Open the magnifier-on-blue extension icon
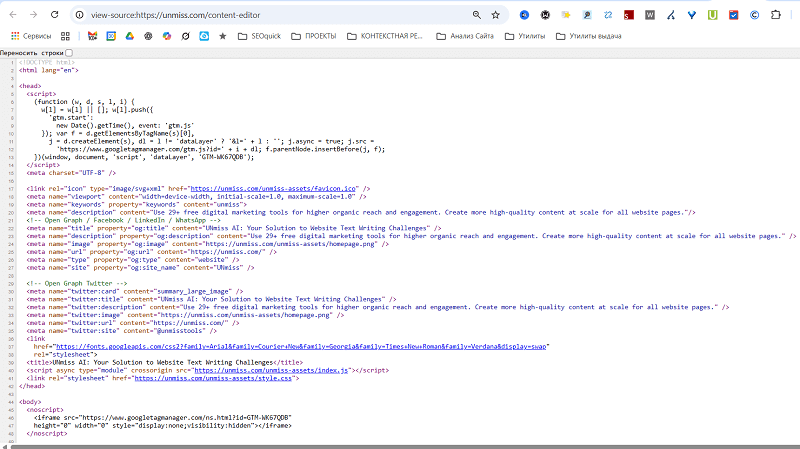 pos(587,15)
